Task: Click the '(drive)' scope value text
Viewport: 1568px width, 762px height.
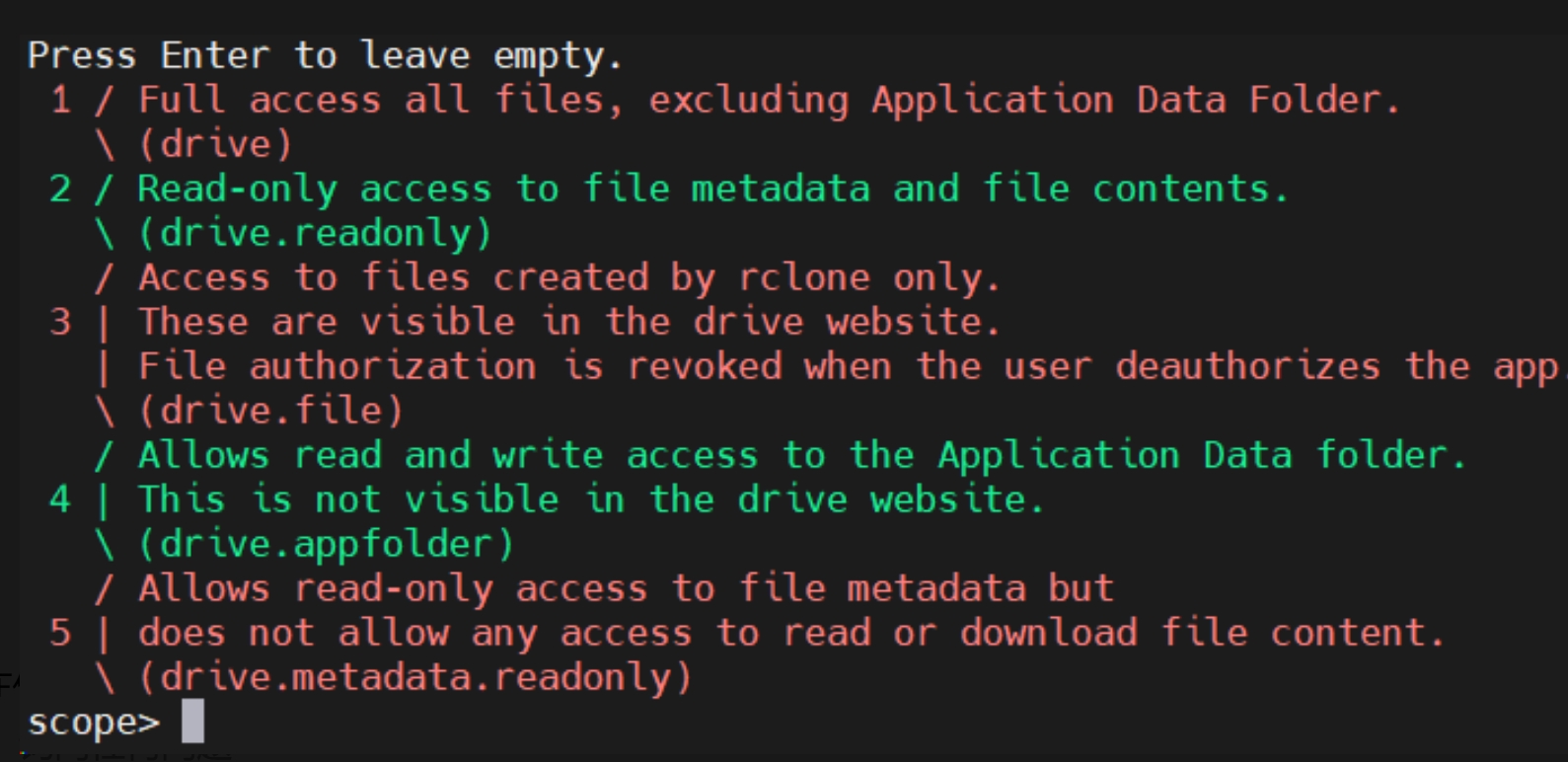Action: (216, 144)
